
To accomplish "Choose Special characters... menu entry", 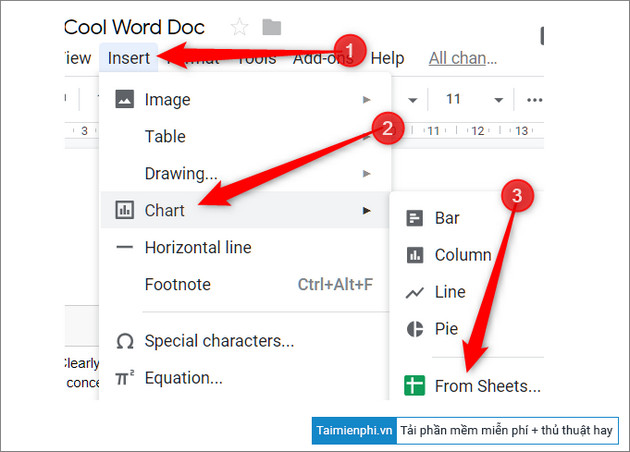I will click(x=245, y=341).
